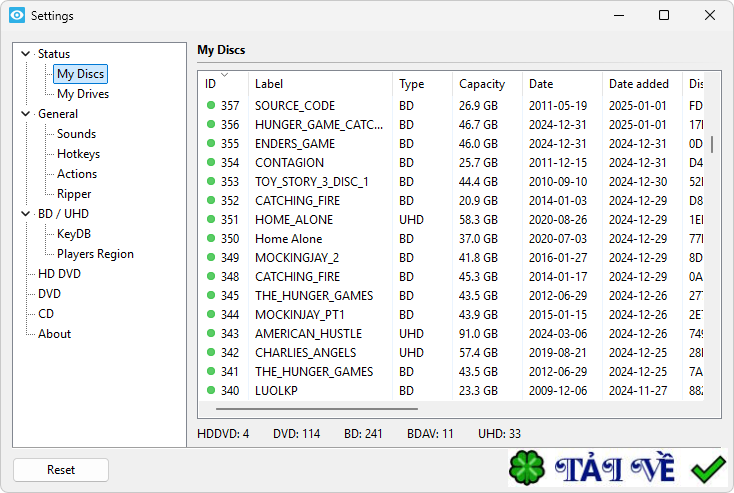The image size is (734, 493).
Task: Select CHARLIES_ANGELS disc label
Action: click(305, 353)
